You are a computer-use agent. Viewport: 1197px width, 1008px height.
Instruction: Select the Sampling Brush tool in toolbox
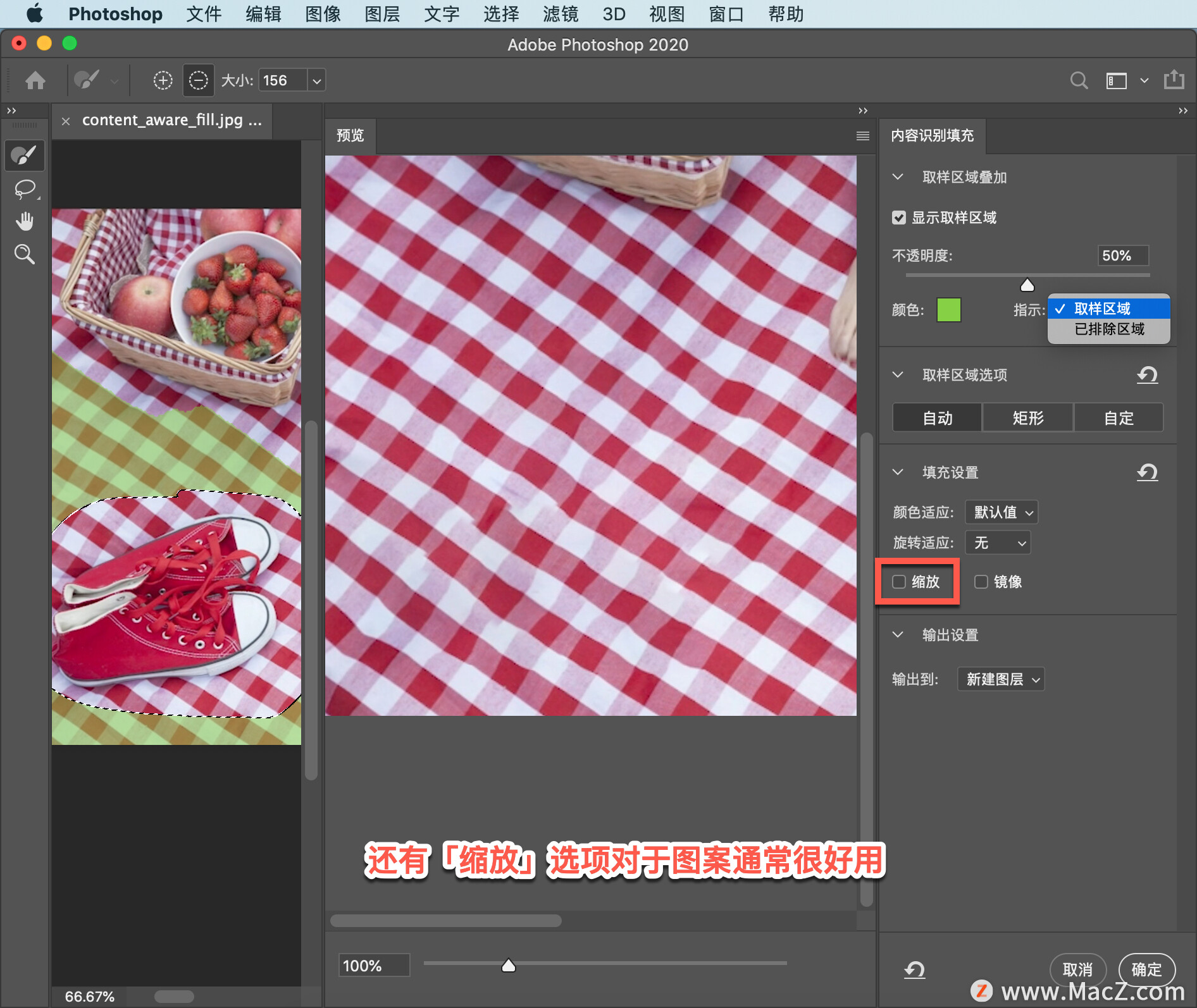(x=25, y=156)
